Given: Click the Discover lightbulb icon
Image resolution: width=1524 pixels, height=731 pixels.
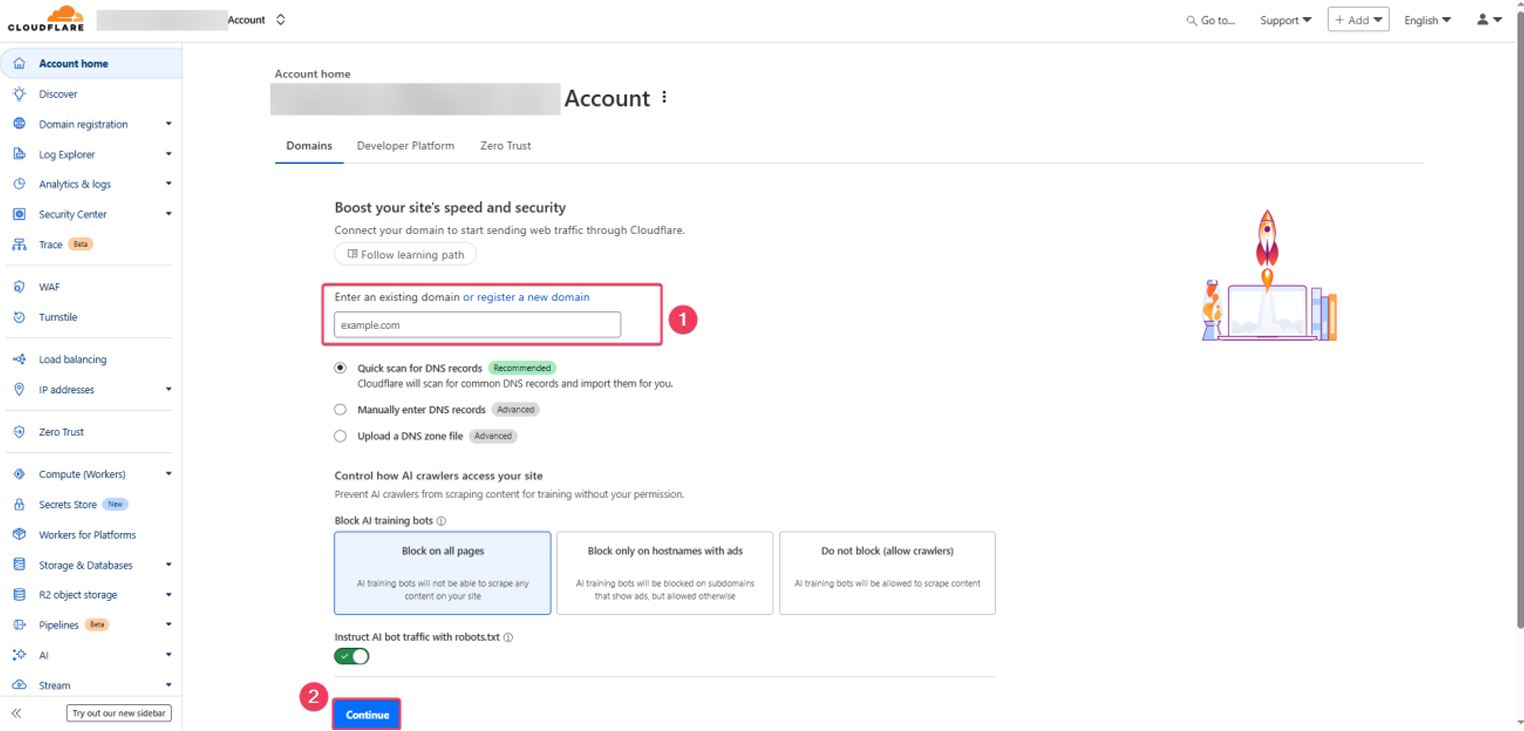Looking at the screenshot, I should click(19, 94).
